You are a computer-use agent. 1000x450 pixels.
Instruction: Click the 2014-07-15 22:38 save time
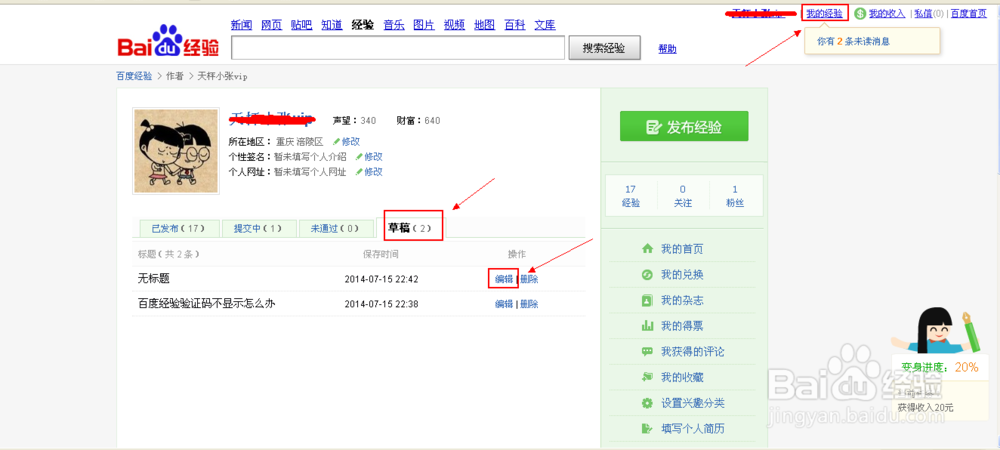tap(381, 304)
